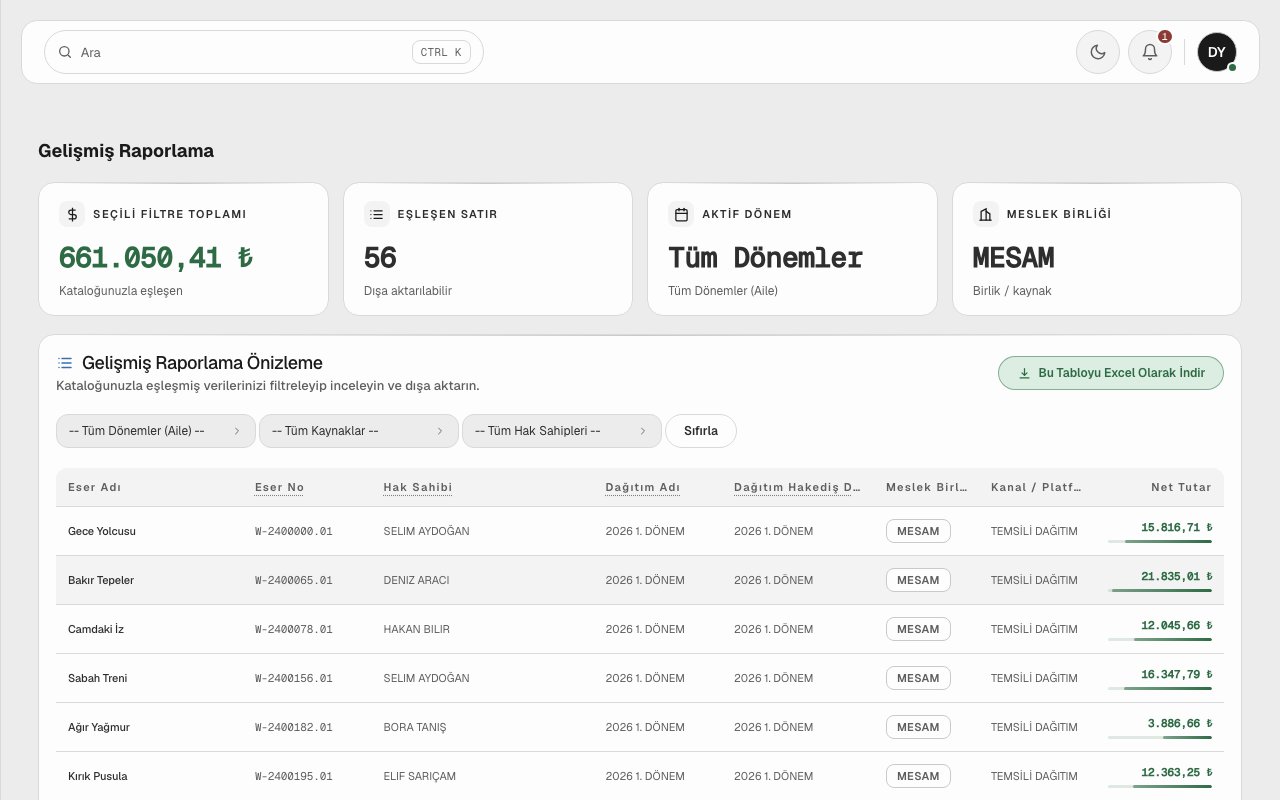
Task: Open the Tüm Kaynaklar dropdown
Action: click(x=359, y=431)
